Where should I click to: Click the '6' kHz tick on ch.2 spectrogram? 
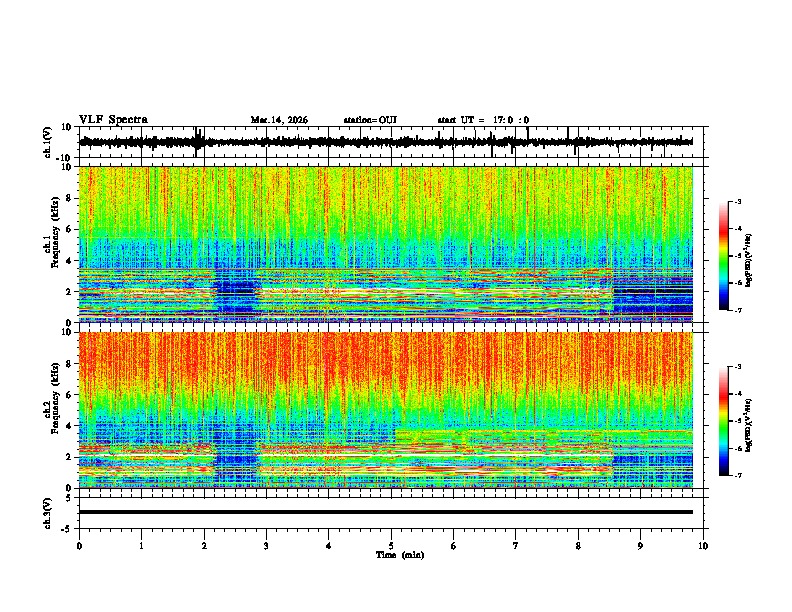[x=70, y=395]
